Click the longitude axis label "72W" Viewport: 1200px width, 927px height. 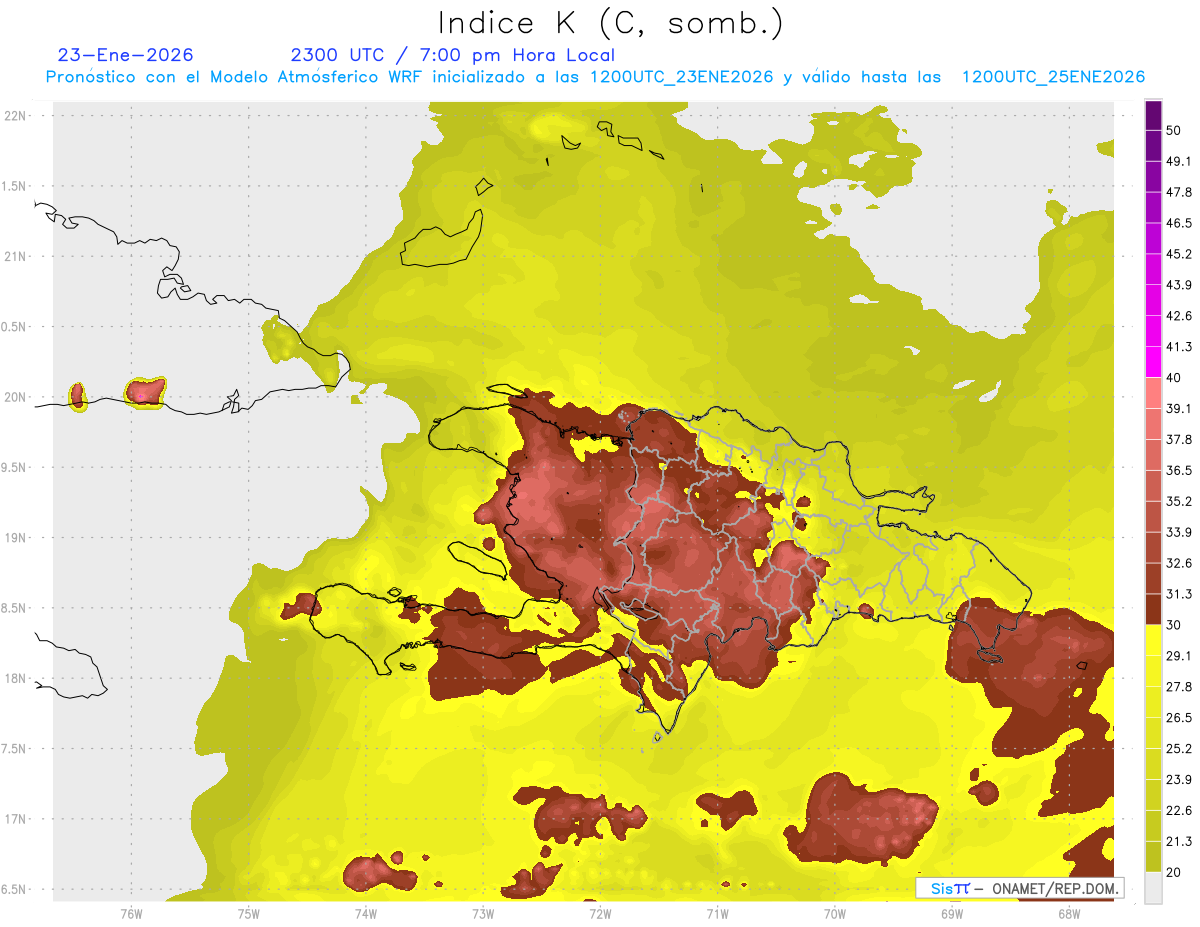tap(600, 914)
